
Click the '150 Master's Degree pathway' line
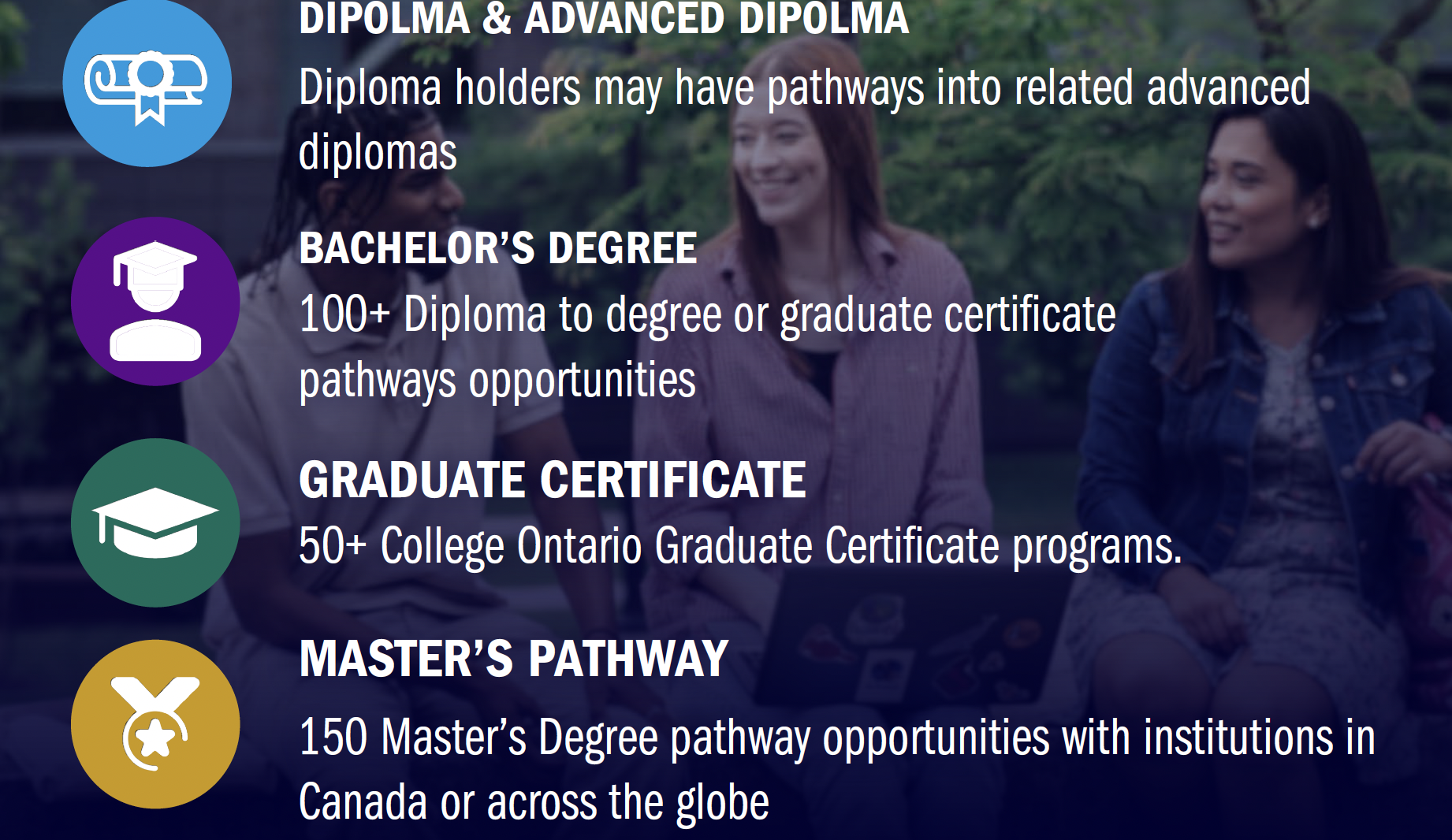(x=836, y=738)
